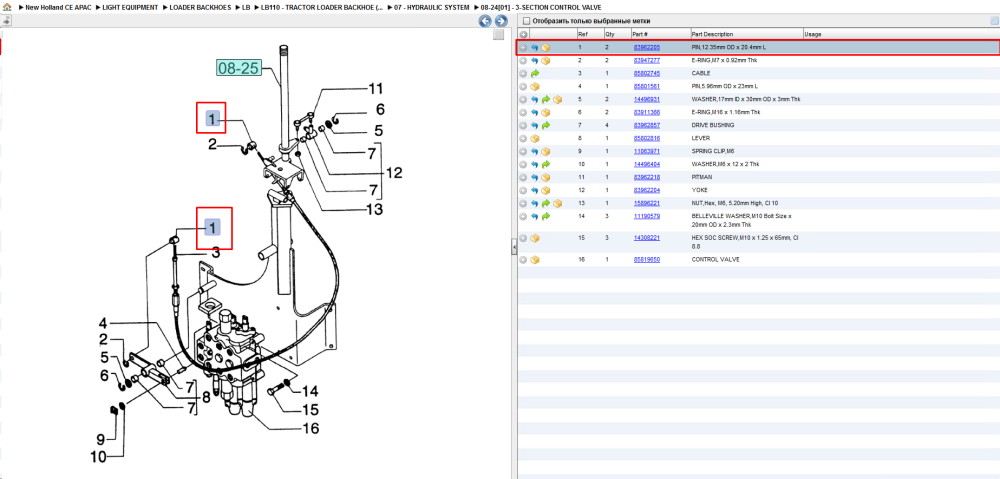The image size is (1000, 479).
Task: Open part number 83947277 link
Action: click(647, 61)
